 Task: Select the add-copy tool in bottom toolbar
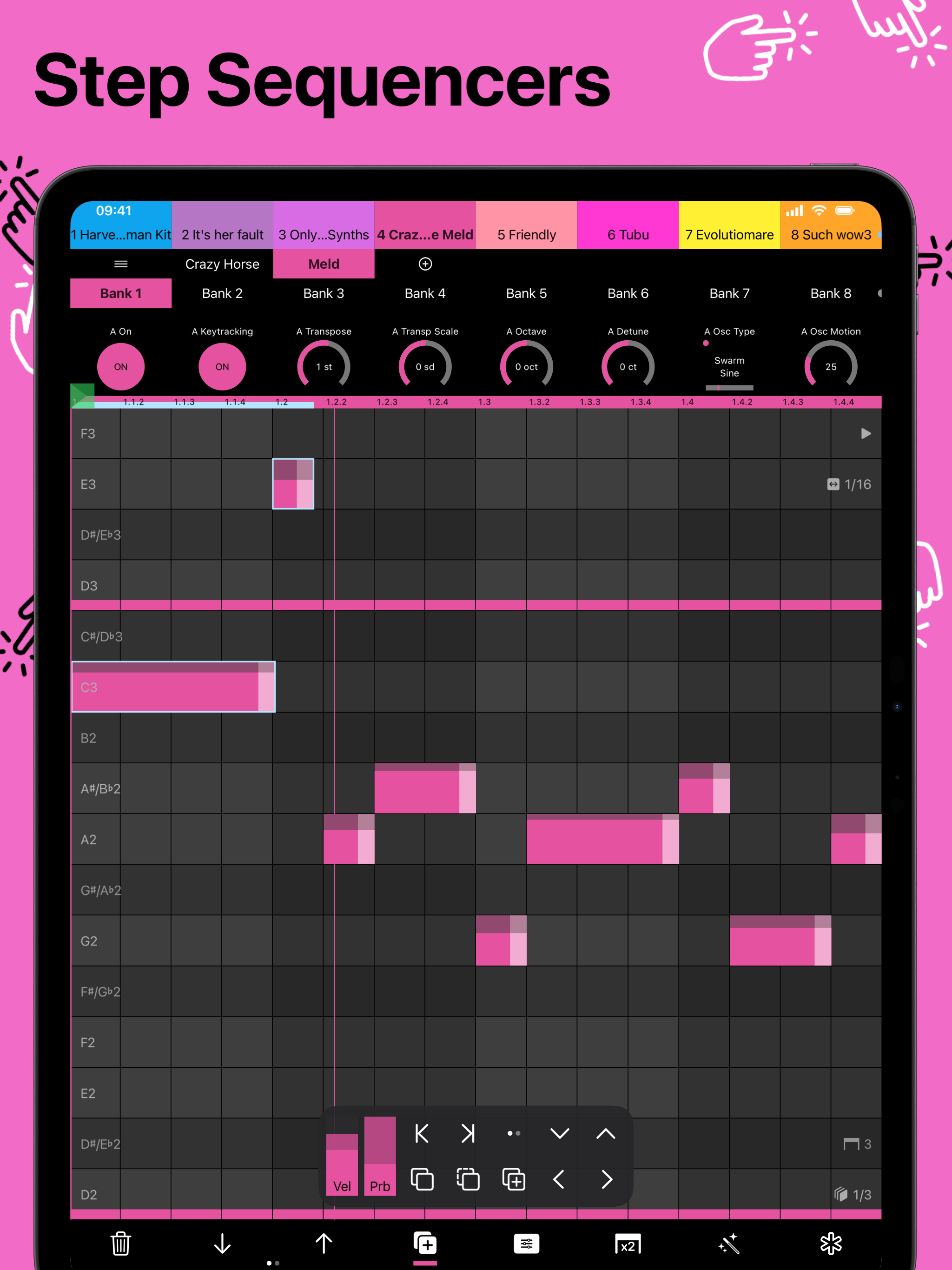425,1244
